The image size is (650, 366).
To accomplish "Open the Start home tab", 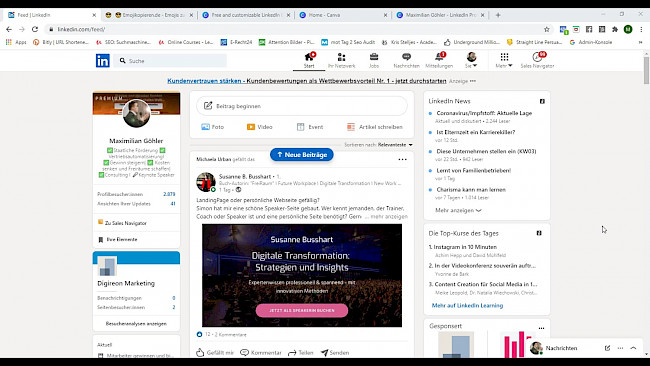I will pos(309,61).
